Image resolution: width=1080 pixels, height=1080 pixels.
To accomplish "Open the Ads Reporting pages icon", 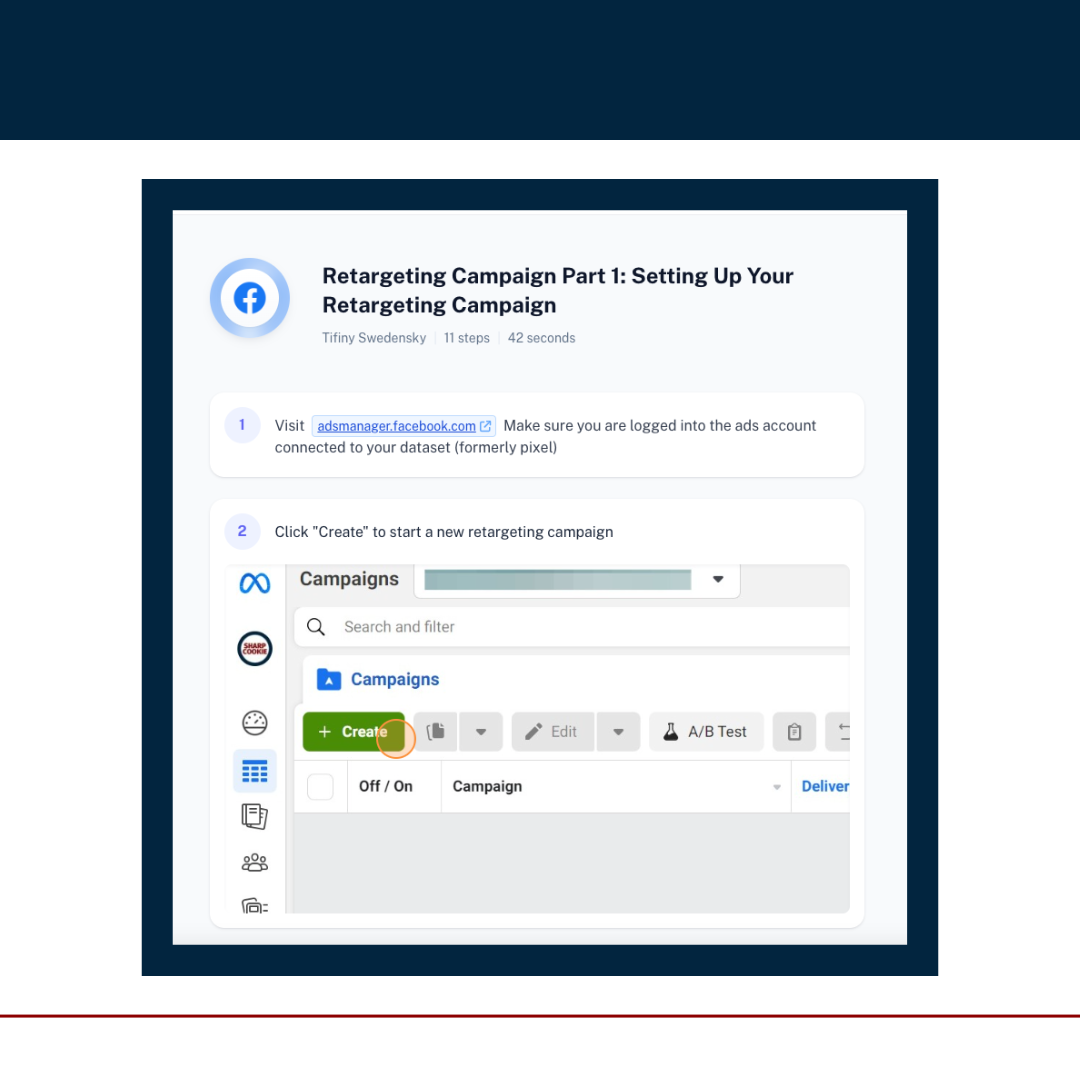I will point(255,816).
